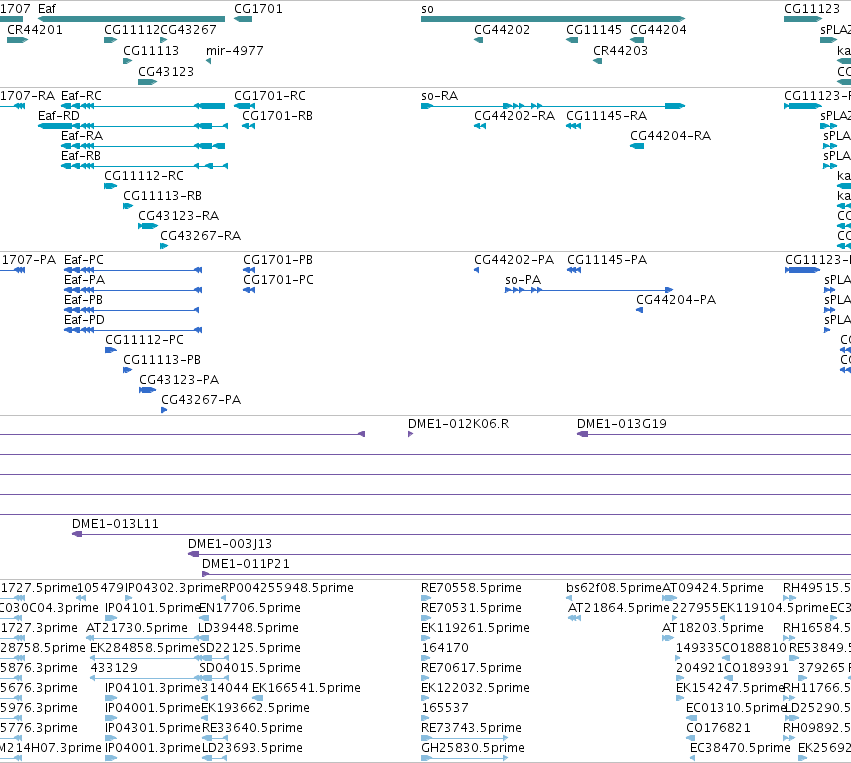Open the CG43267-RA transcript label
Image resolution: width=851 pixels, height=763 pixels.
(200, 236)
